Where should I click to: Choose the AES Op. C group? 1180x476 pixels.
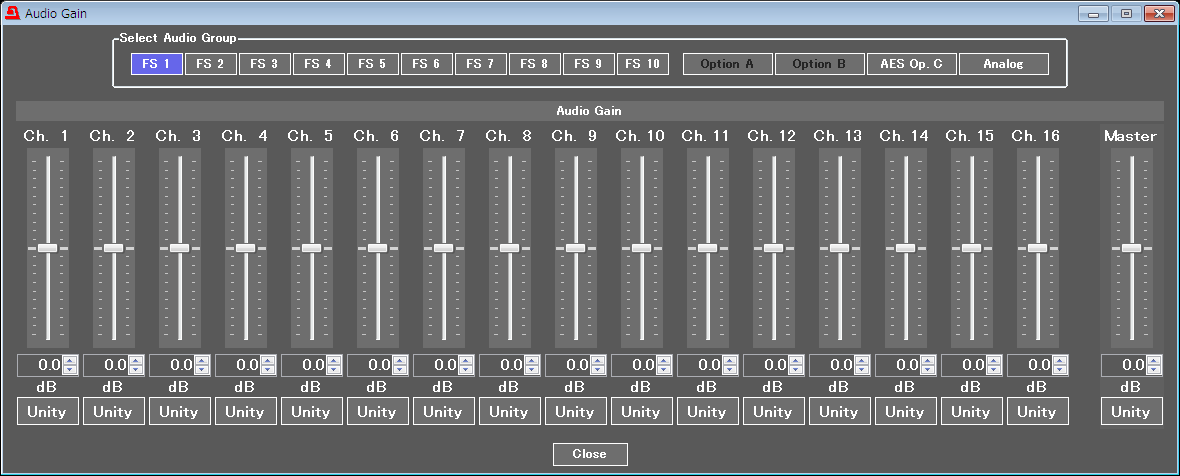coord(911,64)
